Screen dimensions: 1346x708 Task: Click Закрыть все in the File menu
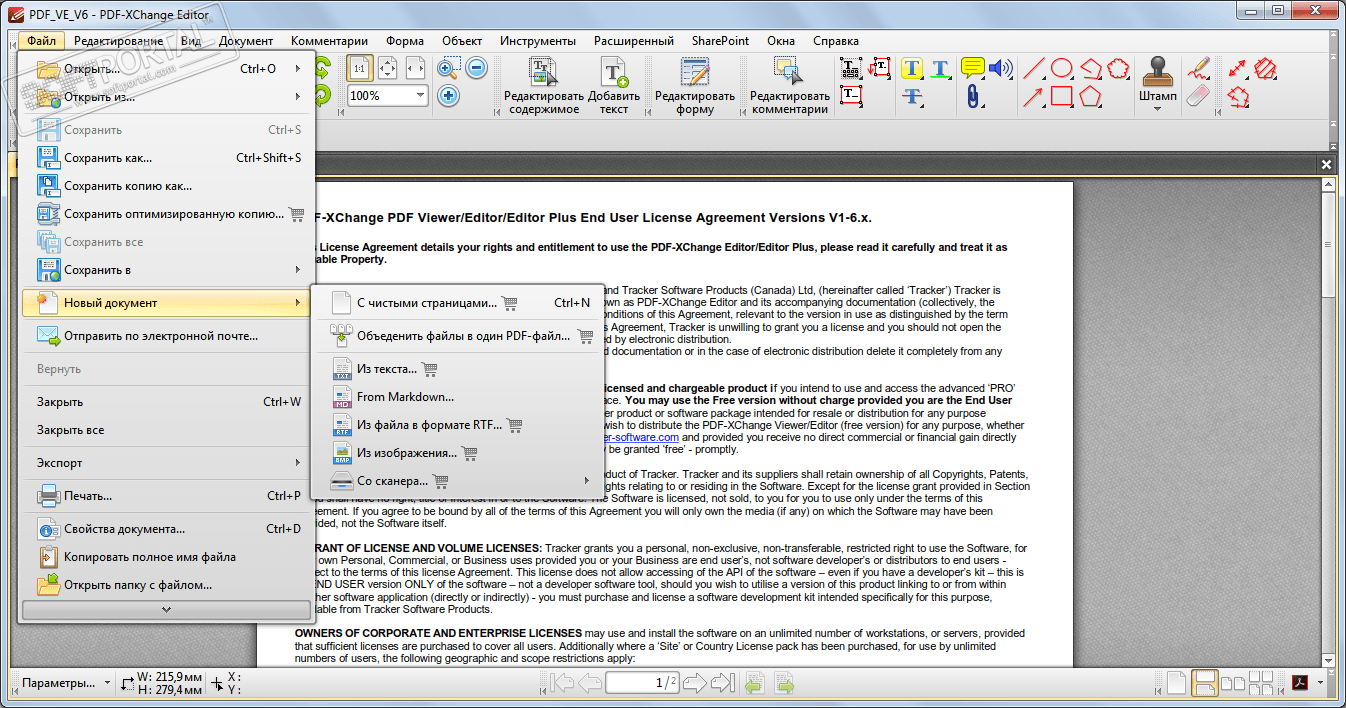pyautogui.click(x=168, y=430)
